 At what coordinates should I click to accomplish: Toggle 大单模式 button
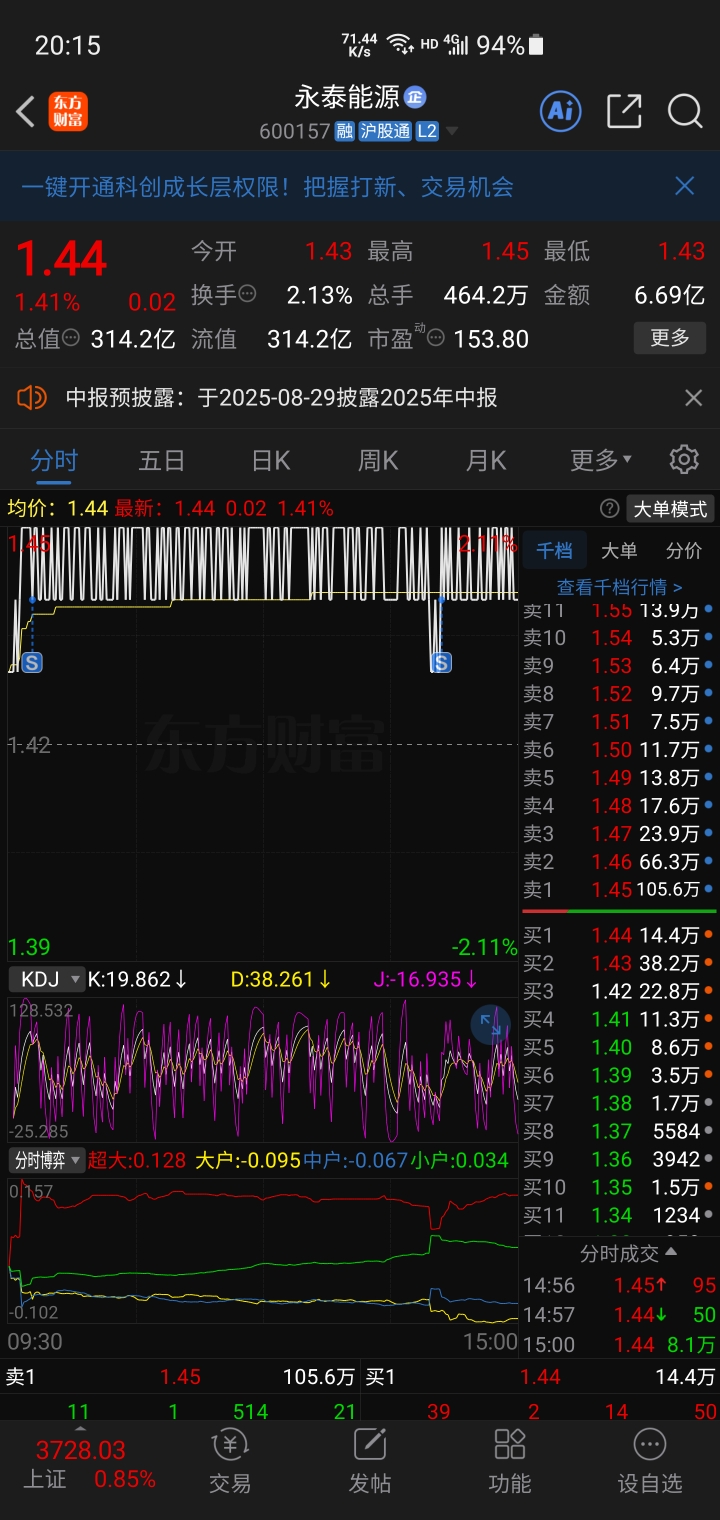[x=670, y=509]
